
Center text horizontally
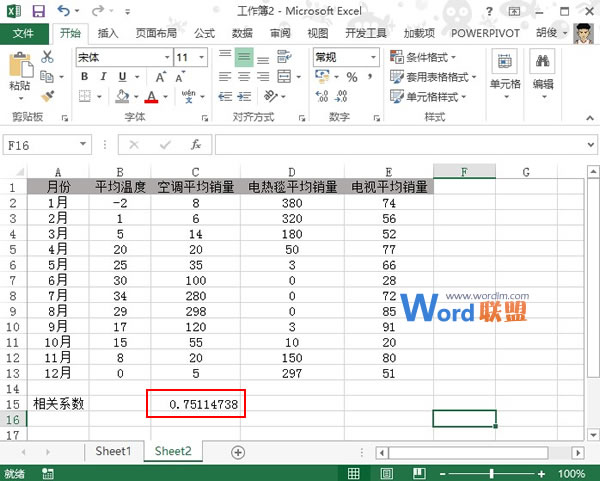(x=244, y=77)
